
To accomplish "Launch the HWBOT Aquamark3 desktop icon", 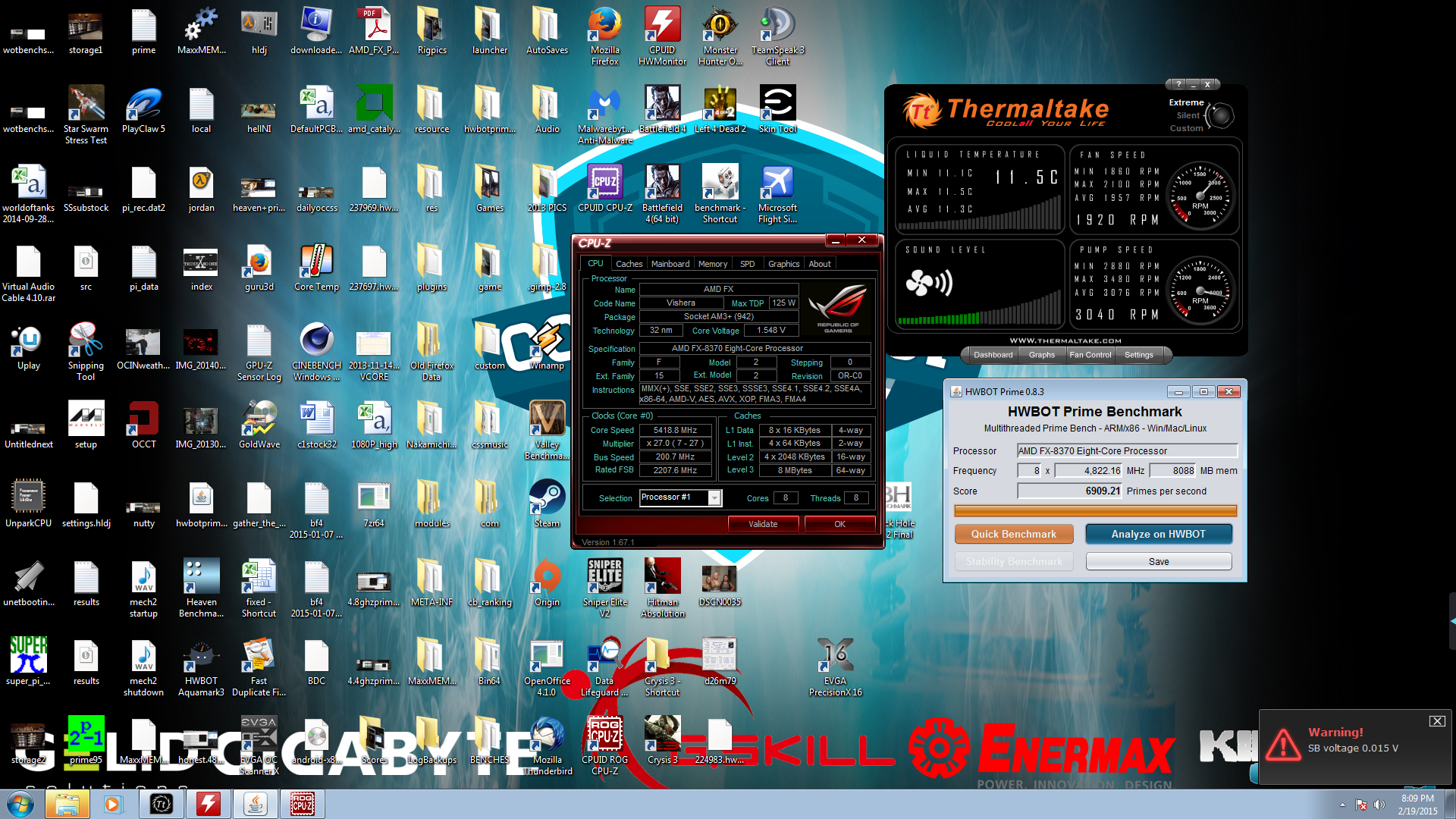I will (201, 667).
